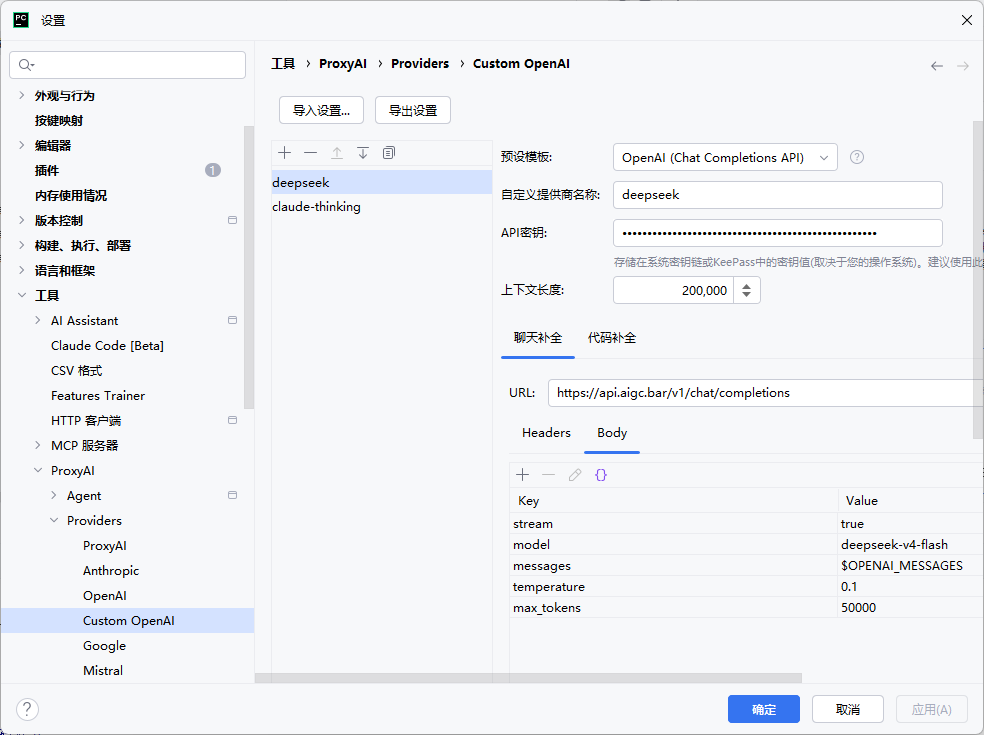Collapse the Providers tree node
The image size is (984, 735).
coord(54,520)
